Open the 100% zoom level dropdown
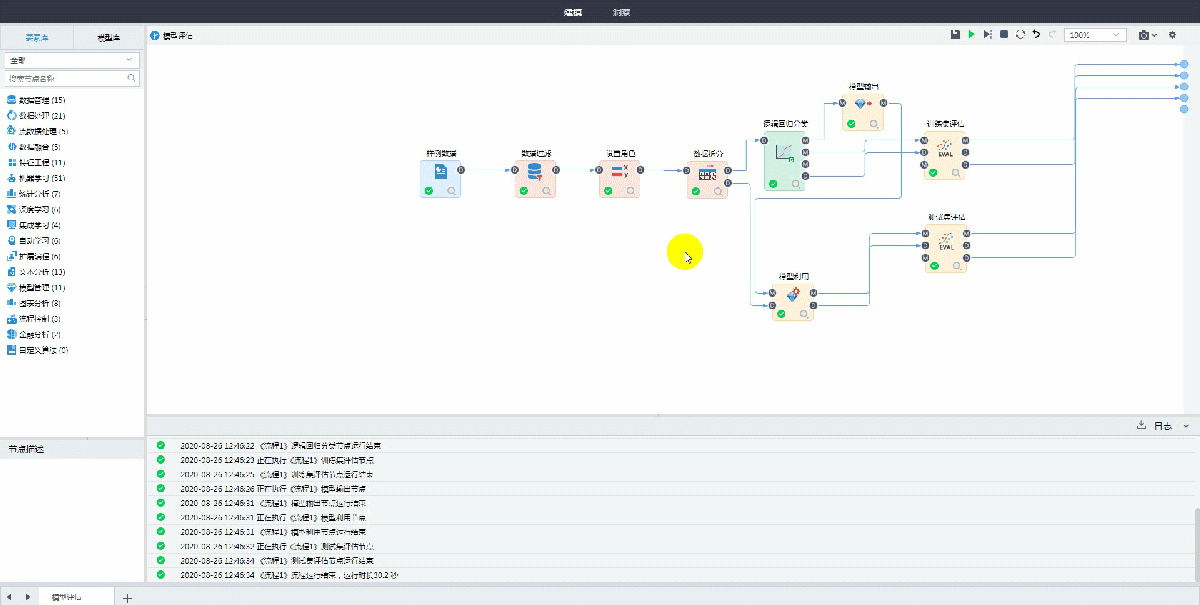 coord(1095,35)
